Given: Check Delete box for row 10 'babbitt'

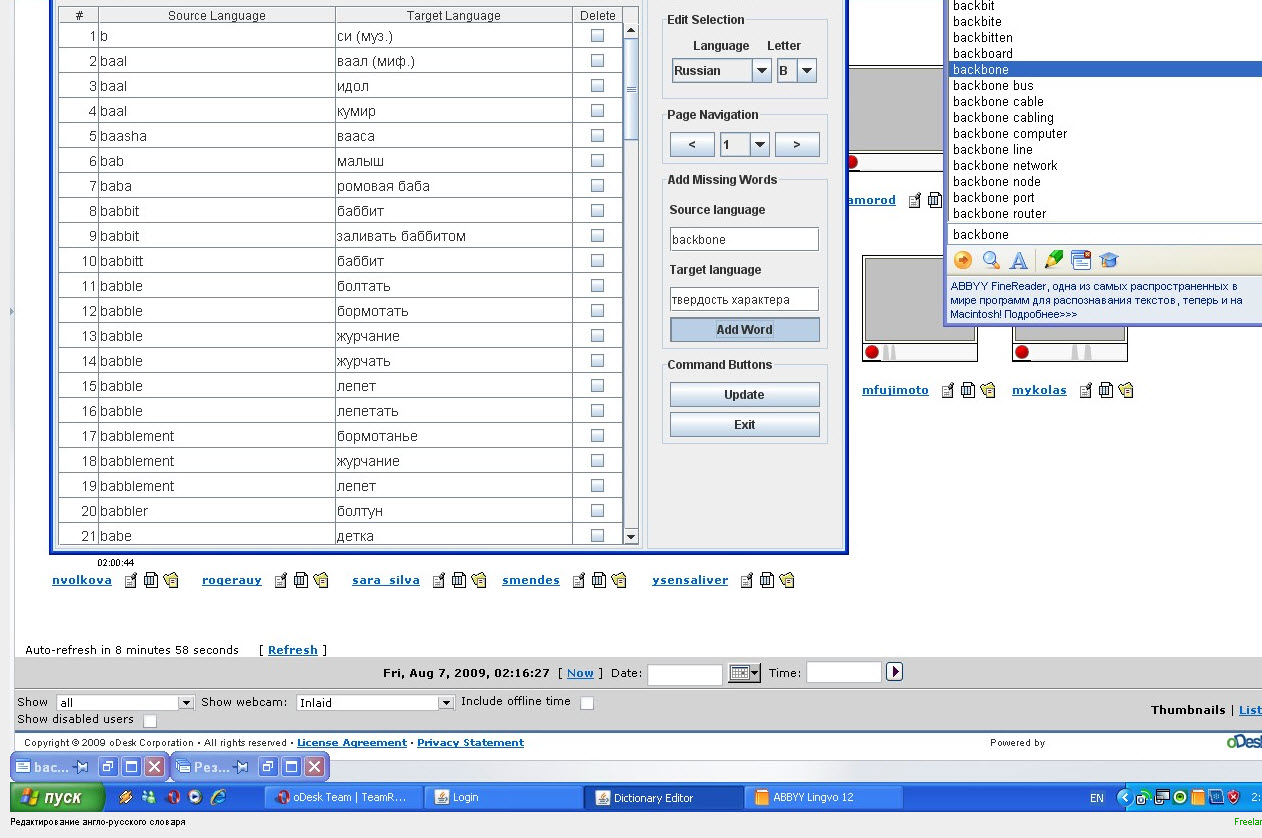Looking at the screenshot, I should click(x=597, y=260).
